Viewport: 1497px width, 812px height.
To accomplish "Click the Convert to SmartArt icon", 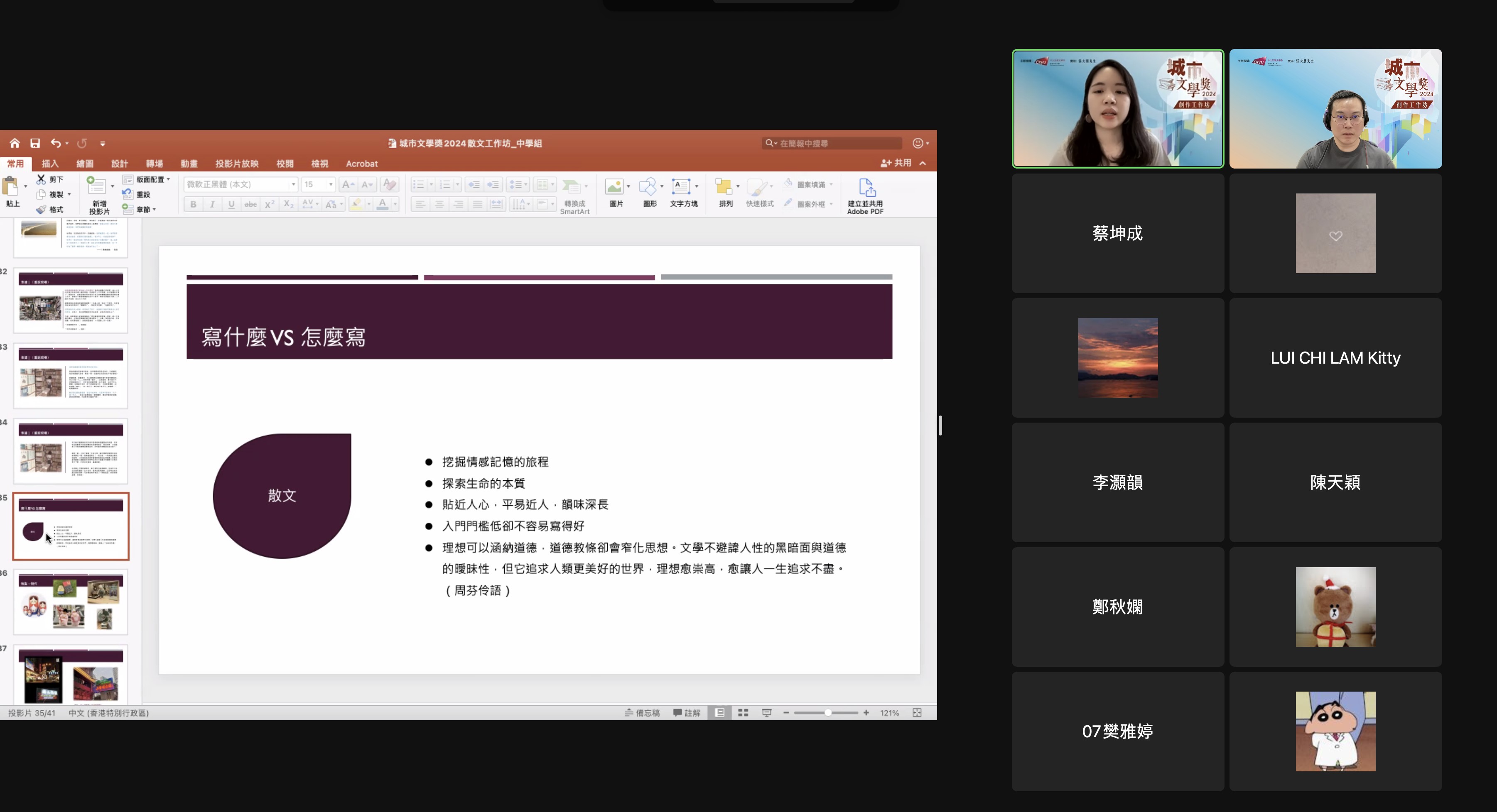I will [x=572, y=186].
